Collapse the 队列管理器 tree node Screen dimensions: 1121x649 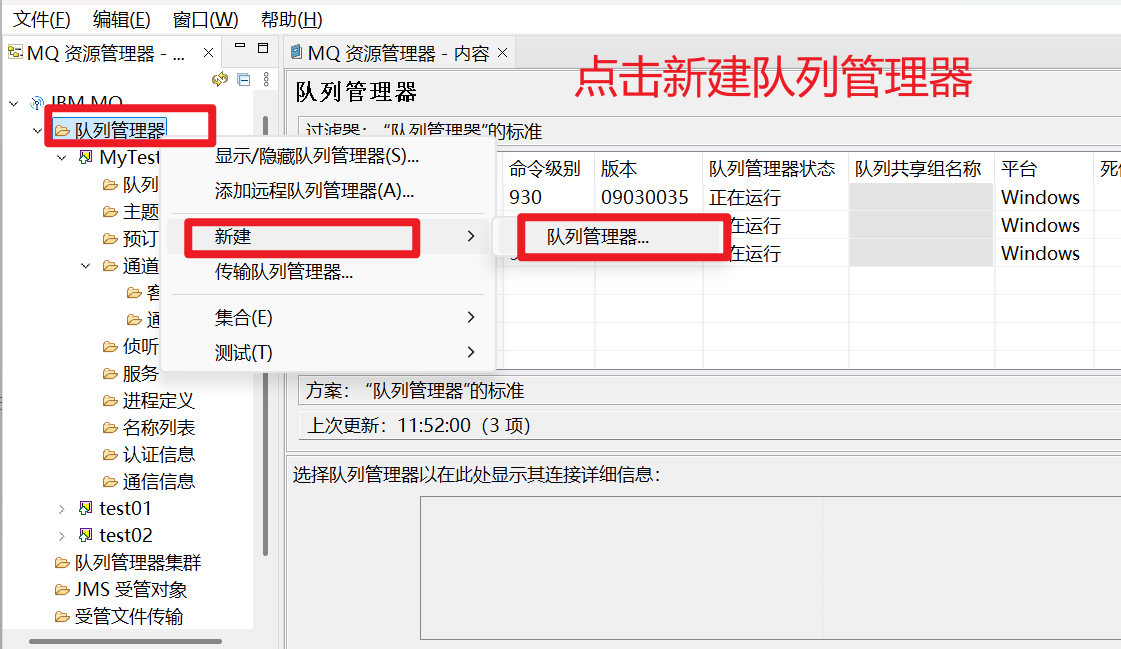(37, 131)
